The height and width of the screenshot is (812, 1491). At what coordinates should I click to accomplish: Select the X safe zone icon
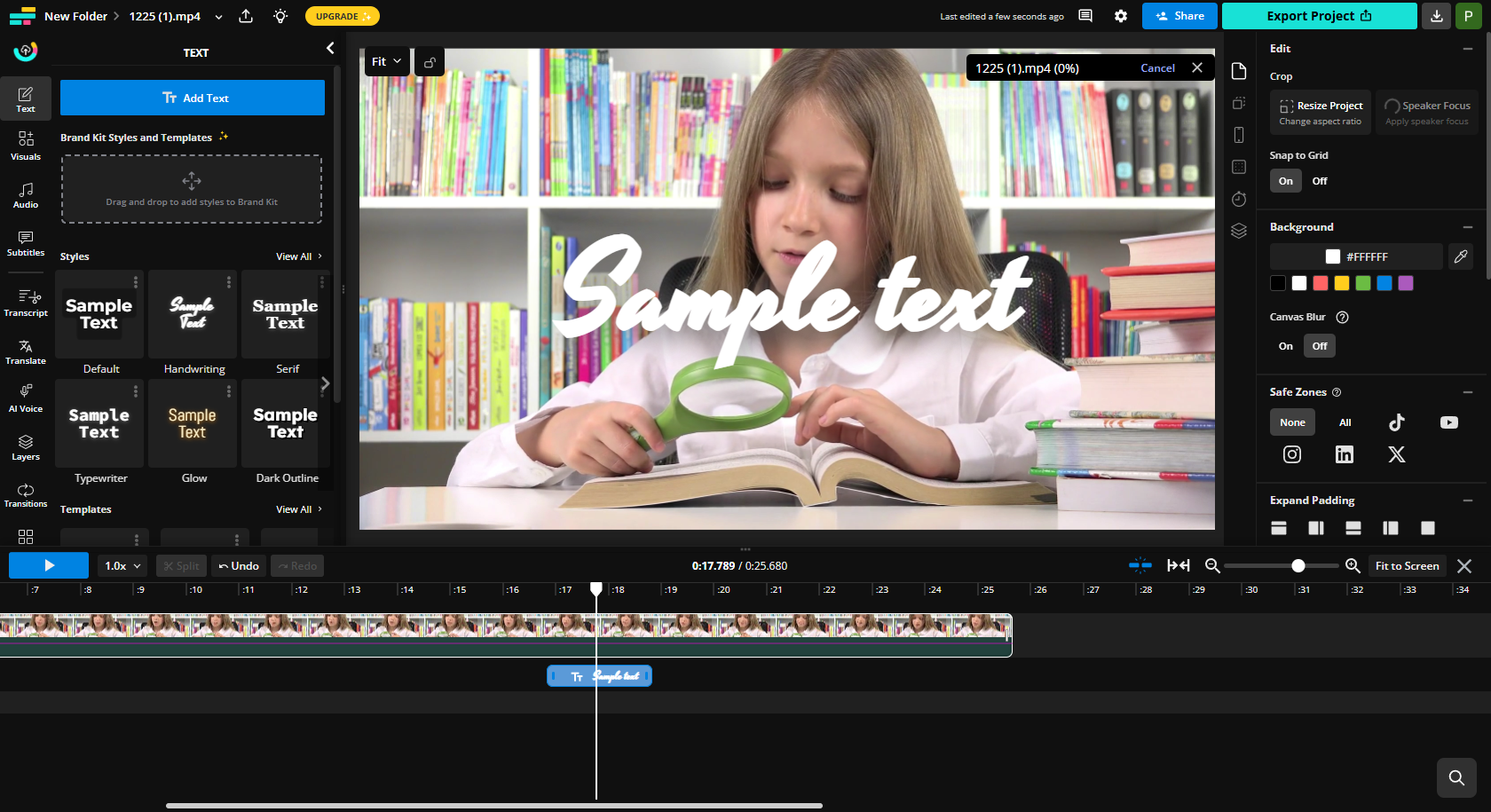[x=1397, y=454]
